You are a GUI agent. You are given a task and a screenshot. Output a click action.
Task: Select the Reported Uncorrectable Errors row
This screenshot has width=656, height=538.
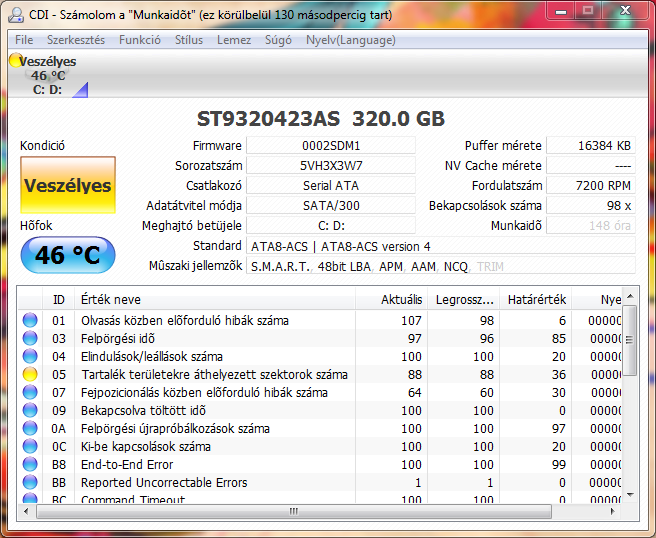[320, 482]
